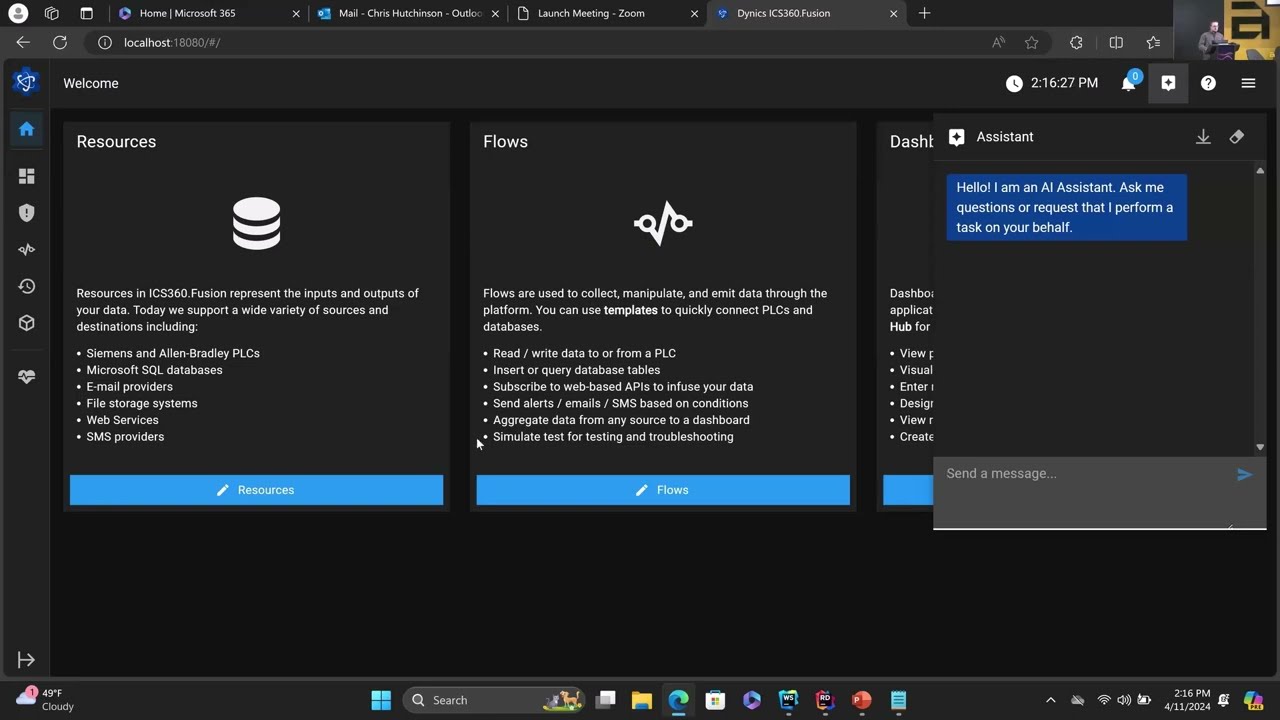The width and height of the screenshot is (1280, 720).
Task: Click the Assistant scrollbar up arrow
Action: coord(1260,171)
